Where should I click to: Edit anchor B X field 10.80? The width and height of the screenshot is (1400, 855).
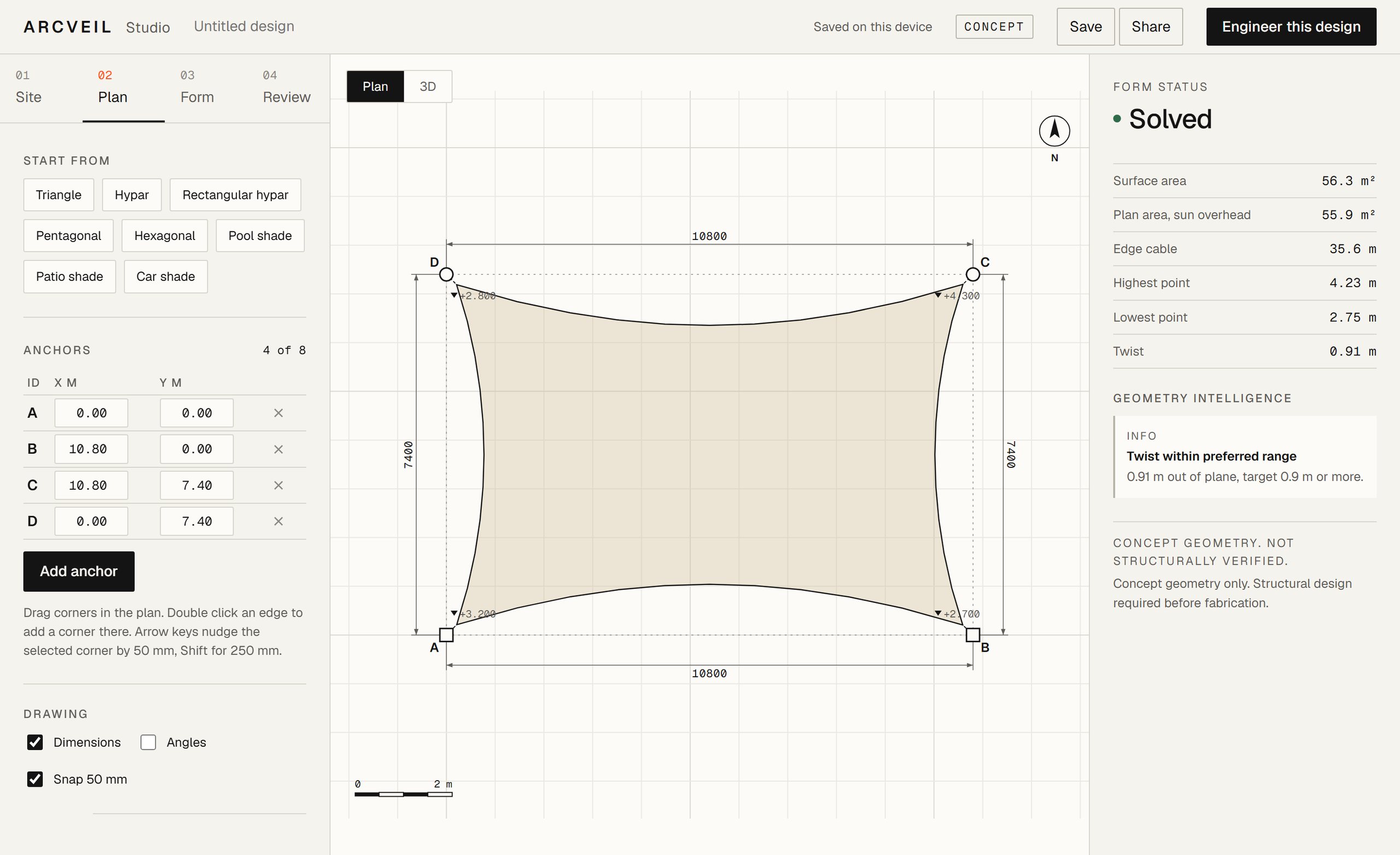[91, 449]
